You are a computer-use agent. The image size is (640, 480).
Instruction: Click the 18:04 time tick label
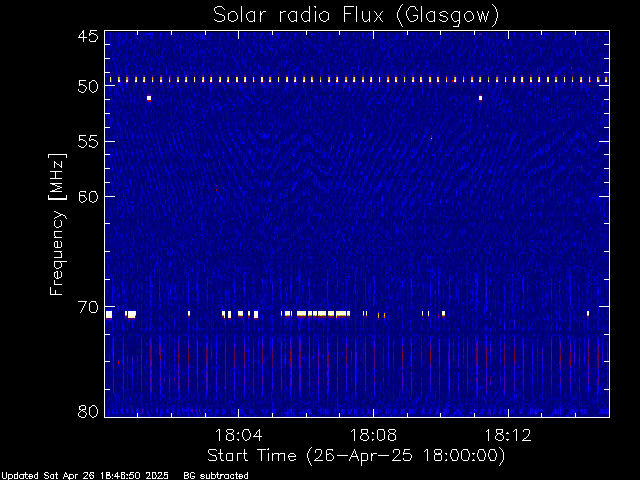pyautogui.click(x=238, y=435)
